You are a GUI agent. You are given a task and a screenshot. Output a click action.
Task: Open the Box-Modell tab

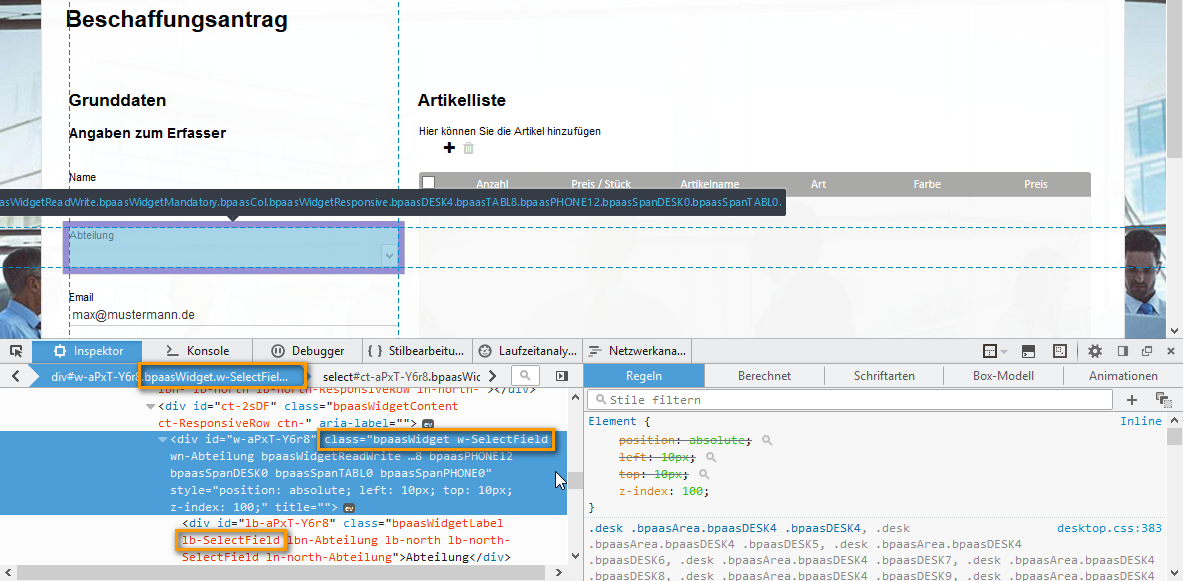[x=1003, y=376]
